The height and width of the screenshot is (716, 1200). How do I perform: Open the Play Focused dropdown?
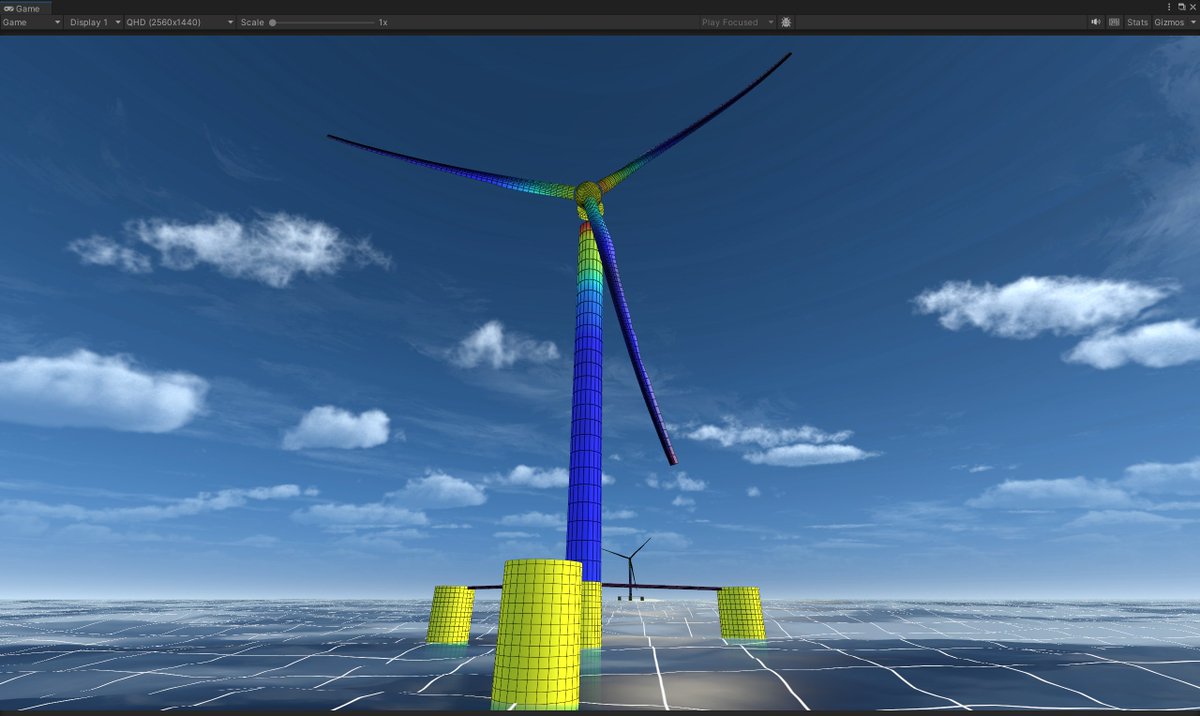coord(738,22)
